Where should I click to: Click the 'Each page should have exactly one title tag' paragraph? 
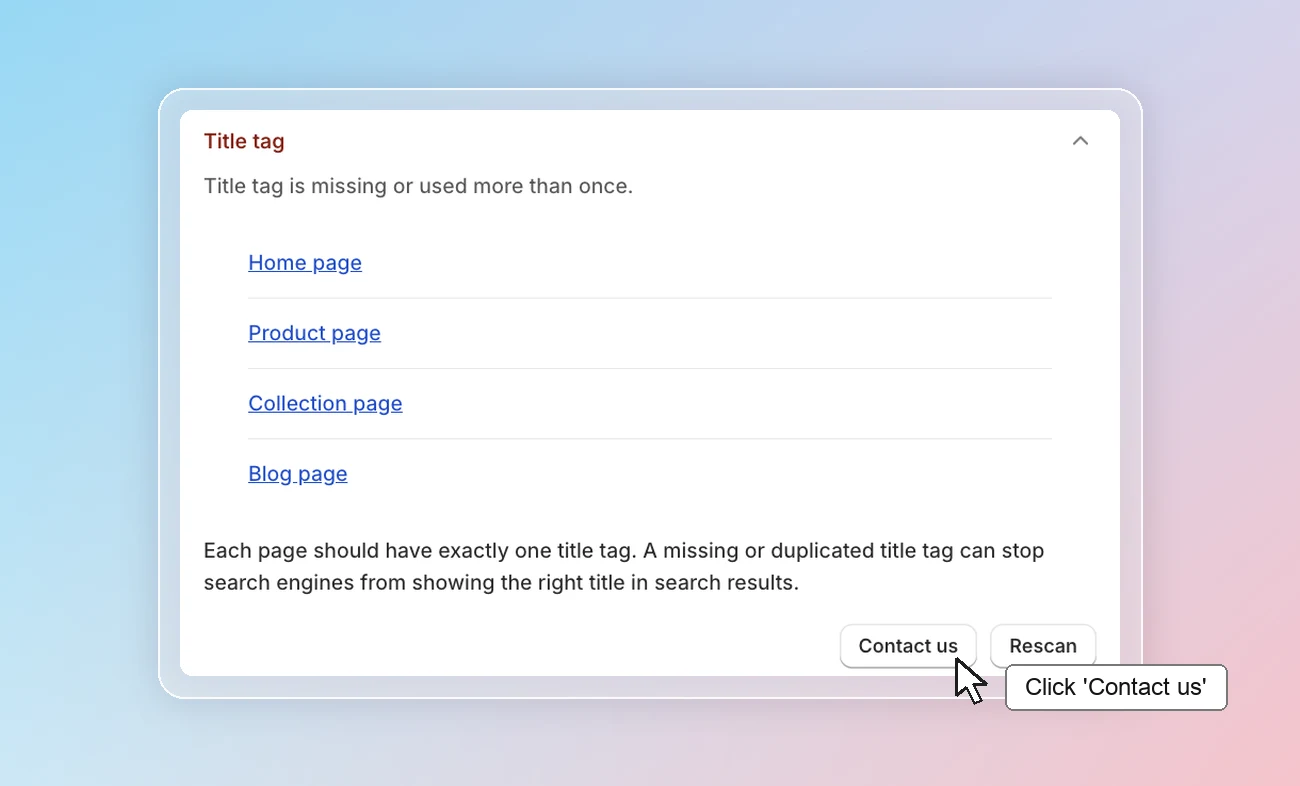[x=624, y=566]
